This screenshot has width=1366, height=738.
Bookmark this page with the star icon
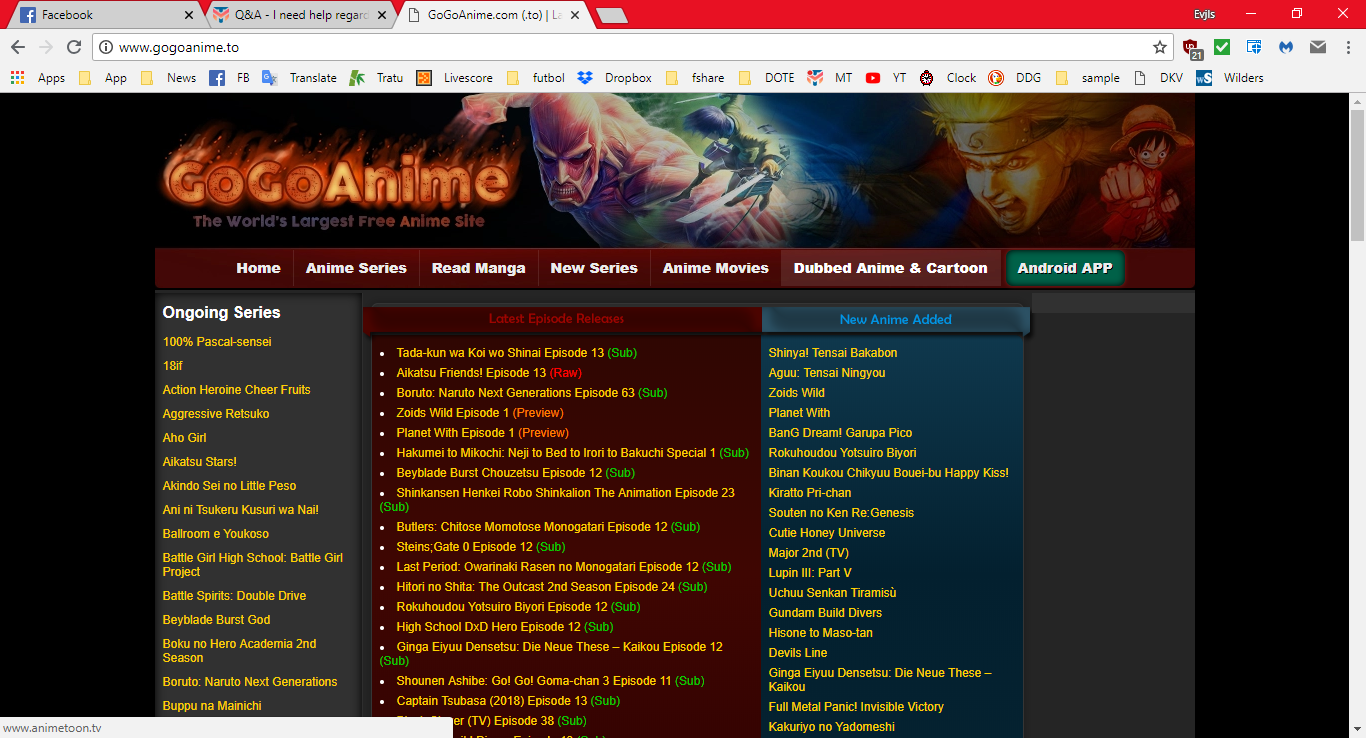(1160, 47)
